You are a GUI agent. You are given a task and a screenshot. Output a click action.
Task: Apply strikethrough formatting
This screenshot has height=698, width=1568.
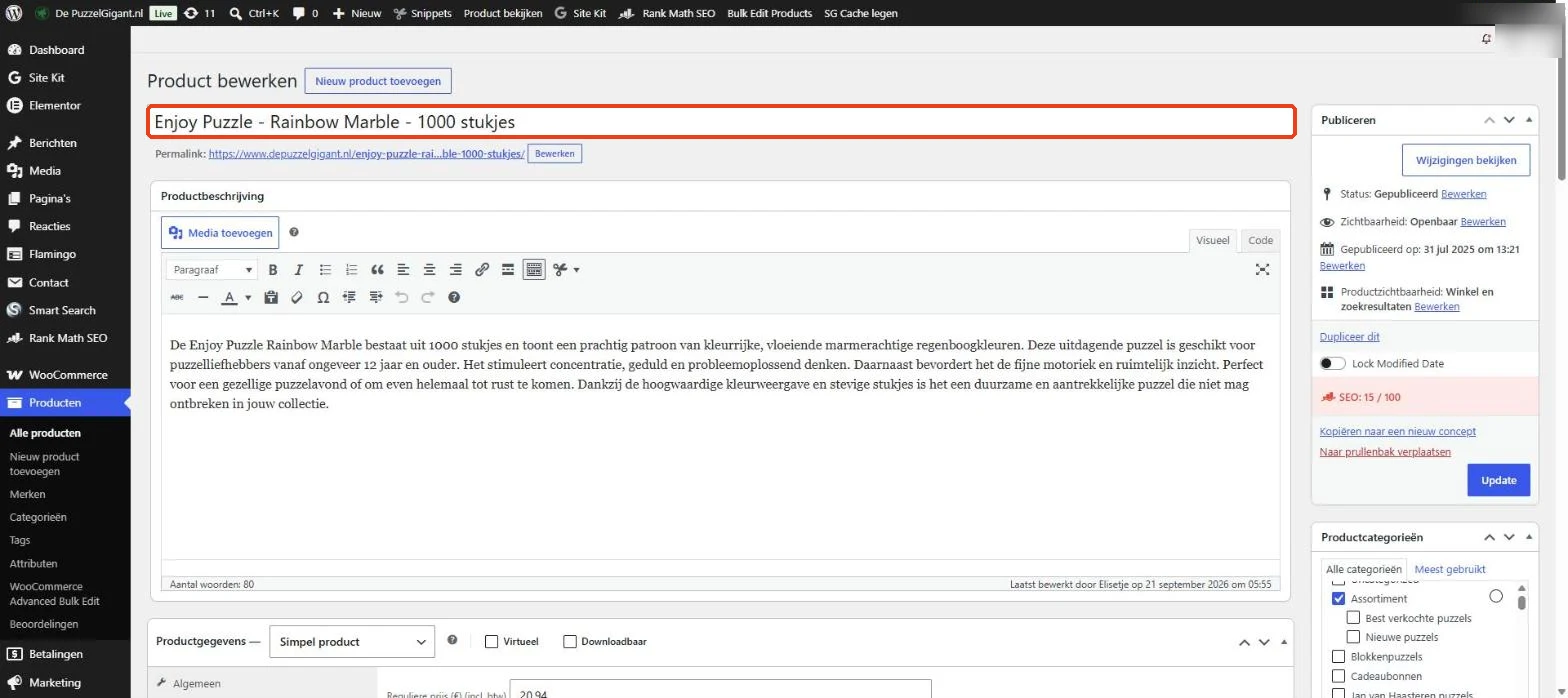coord(177,297)
